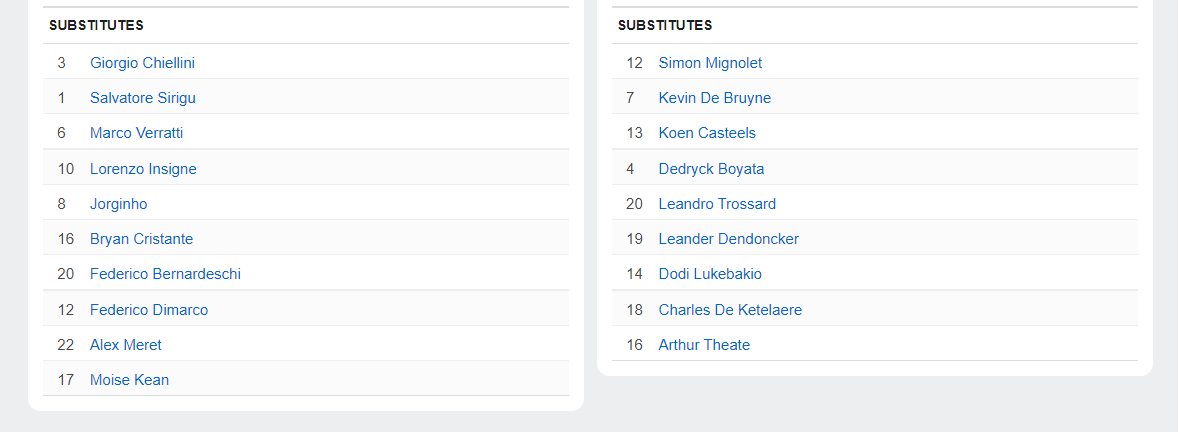The width and height of the screenshot is (1179, 432).
Task: Click shirt number 3 beside Chiellini
Action: pyautogui.click(x=61, y=63)
